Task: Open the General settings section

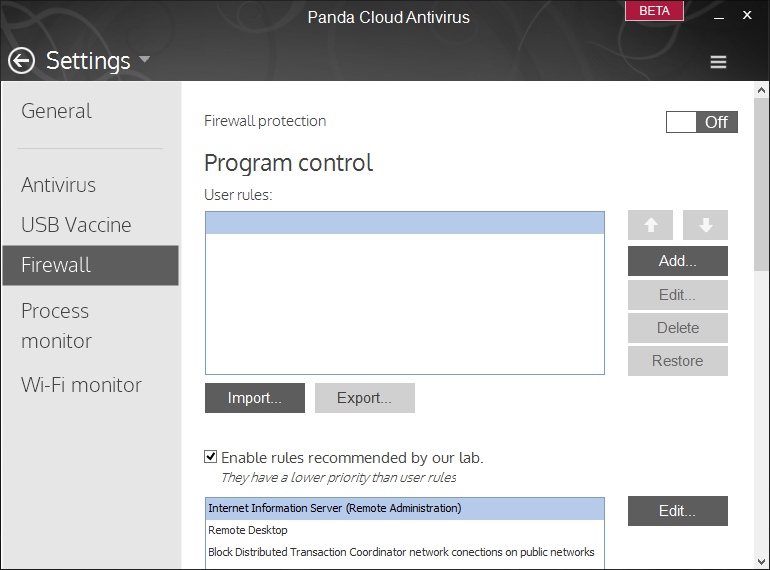Action: click(x=56, y=111)
